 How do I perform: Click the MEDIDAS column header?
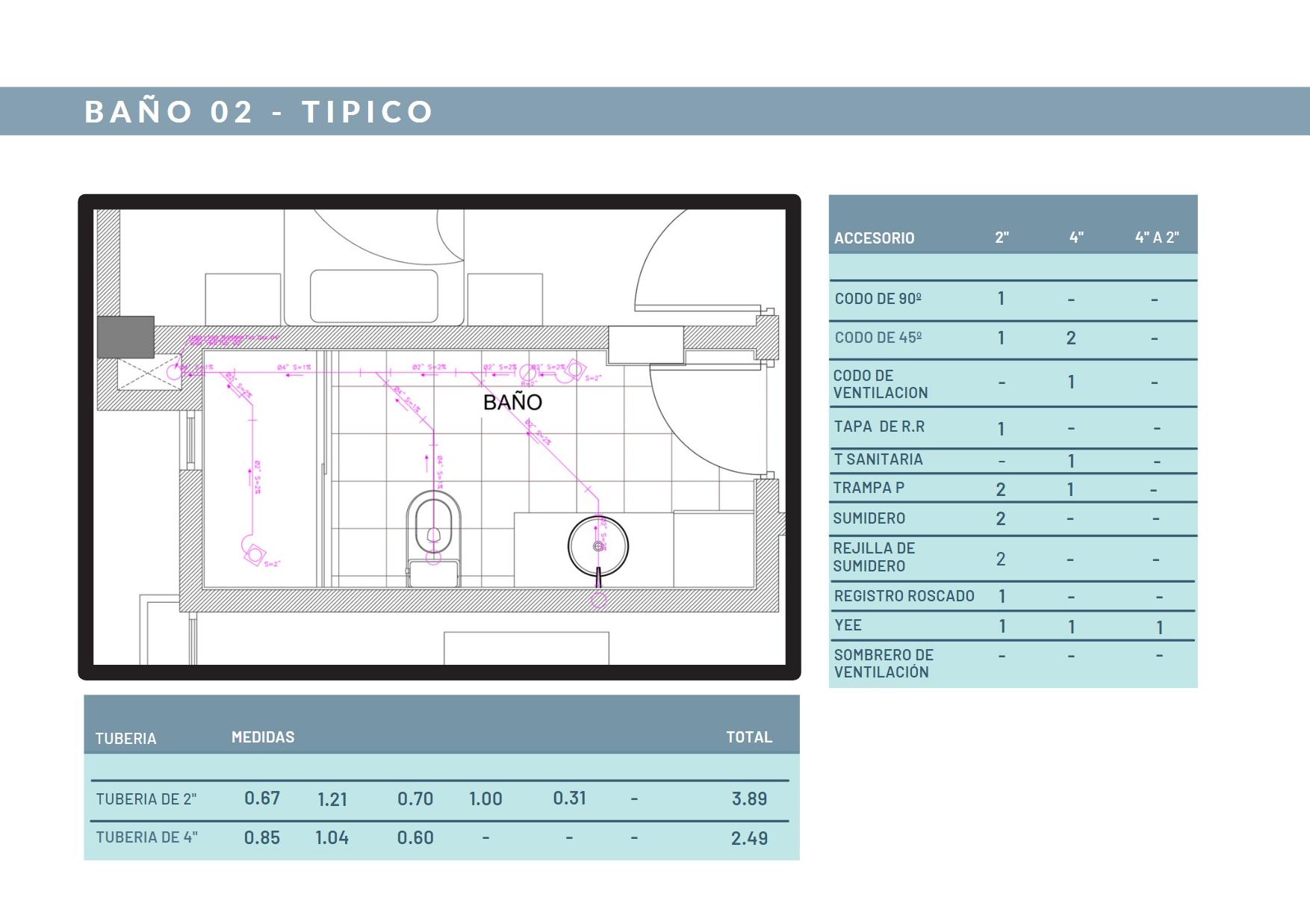tap(263, 737)
